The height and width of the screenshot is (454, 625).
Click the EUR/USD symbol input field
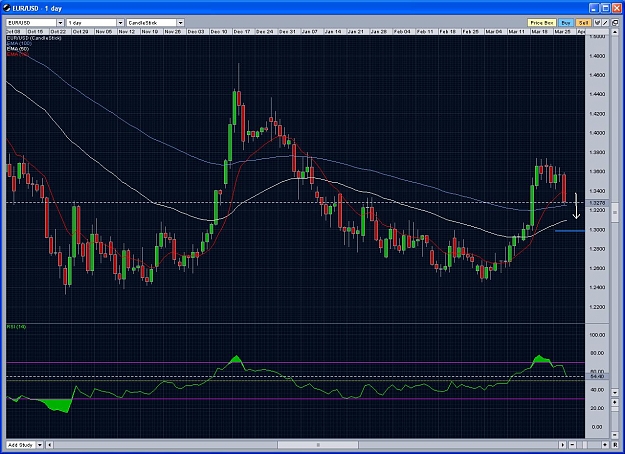[31, 23]
